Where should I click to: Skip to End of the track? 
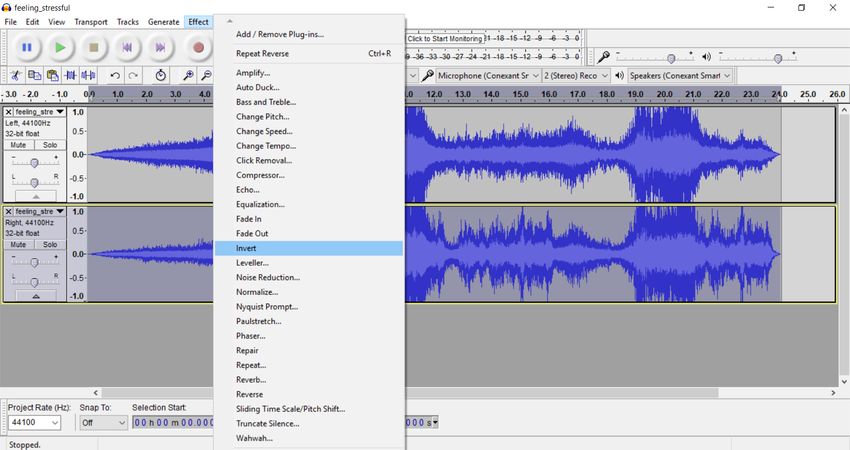click(x=160, y=48)
